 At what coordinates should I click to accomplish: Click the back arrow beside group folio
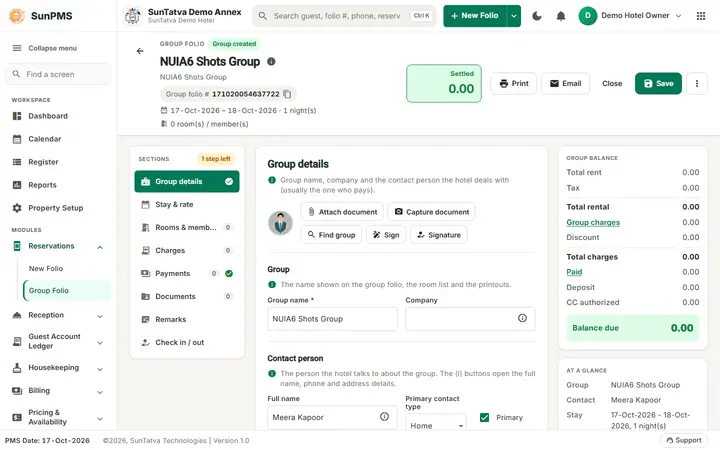coord(140,51)
